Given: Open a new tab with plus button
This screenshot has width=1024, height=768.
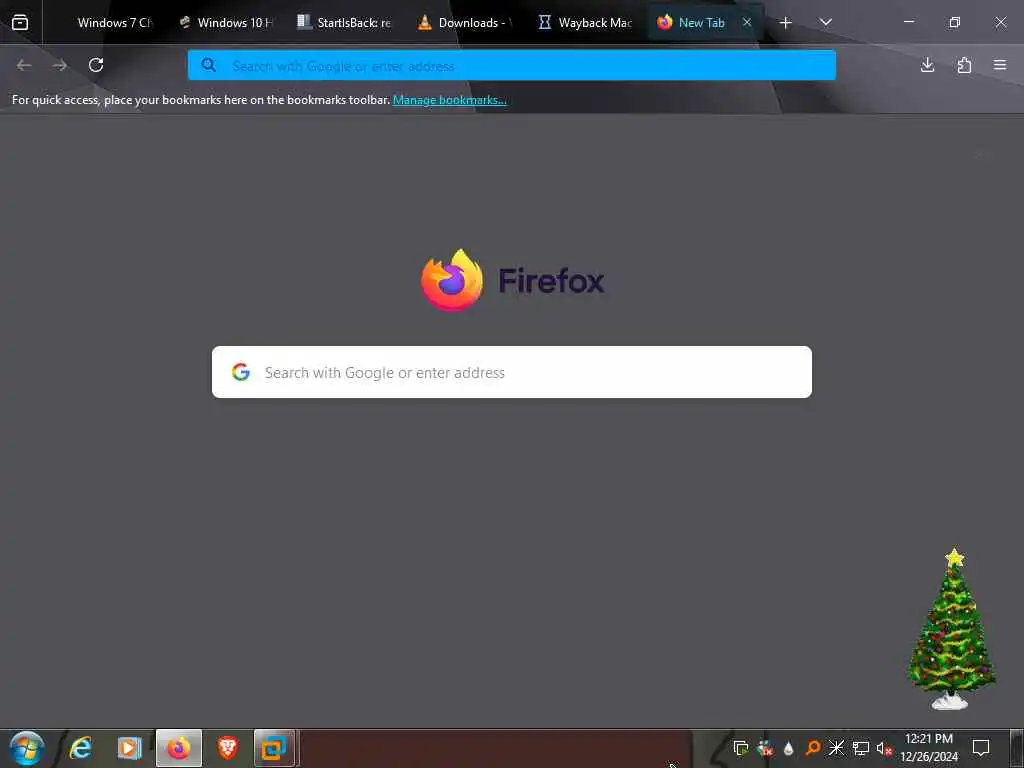Looking at the screenshot, I should tap(786, 23).
